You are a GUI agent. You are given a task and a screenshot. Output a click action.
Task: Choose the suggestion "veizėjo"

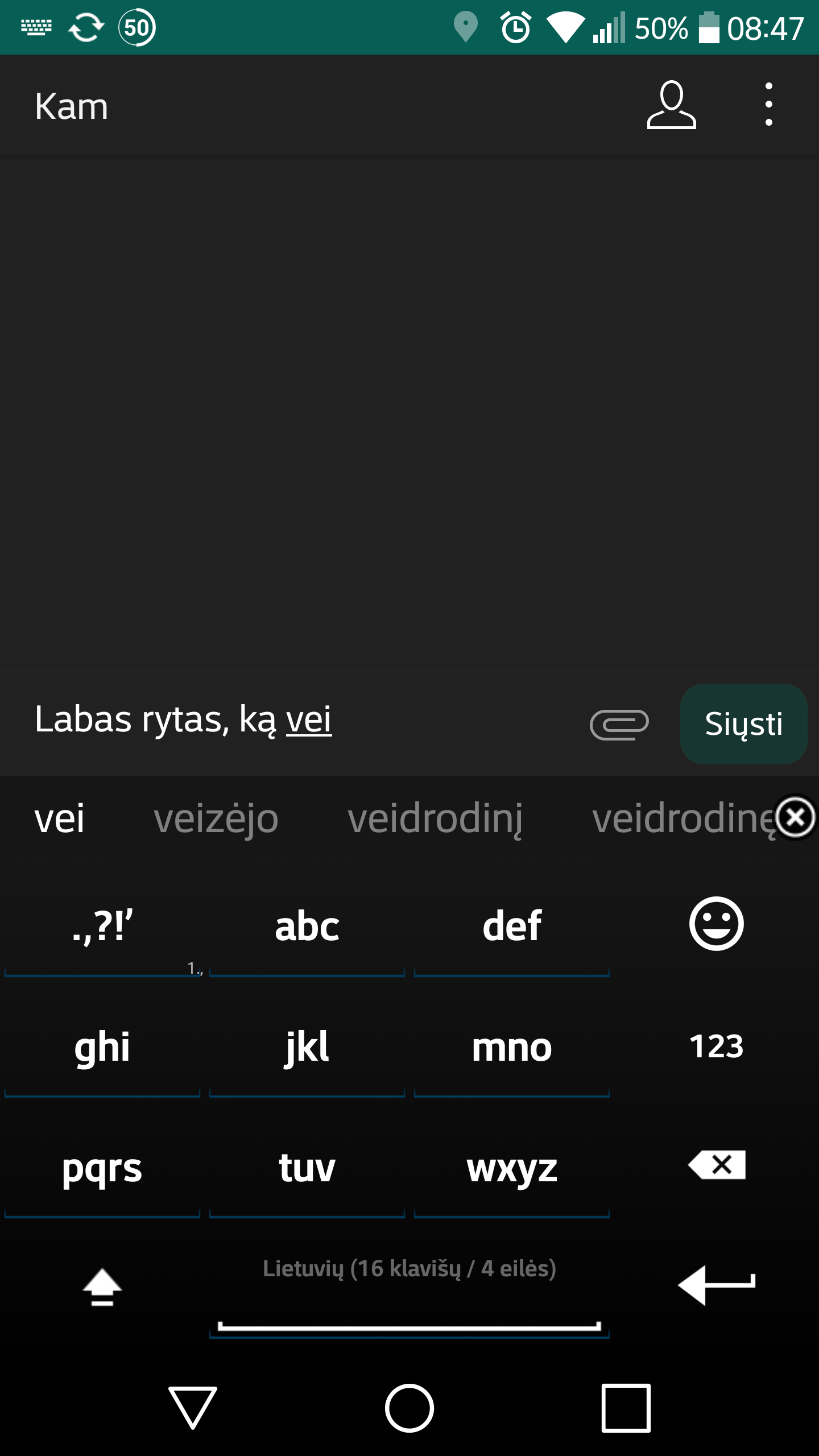[216, 819]
